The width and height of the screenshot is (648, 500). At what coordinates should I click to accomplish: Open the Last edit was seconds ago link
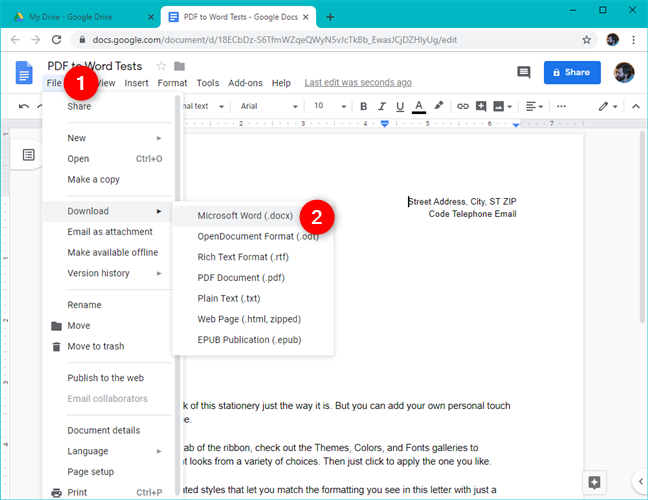(358, 83)
